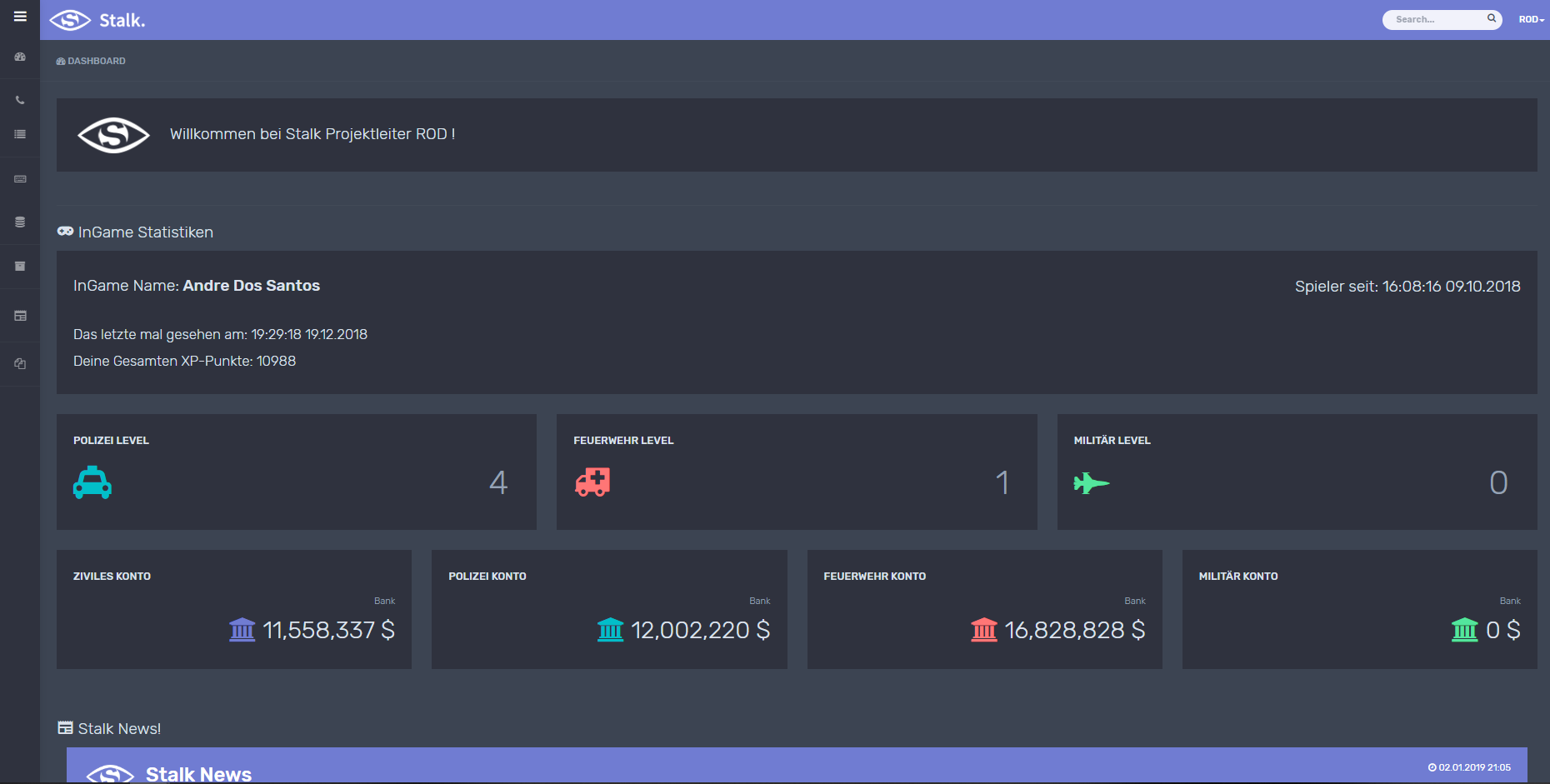Click the Polizei Level police car icon
The width and height of the screenshot is (1550, 784).
coord(92,482)
